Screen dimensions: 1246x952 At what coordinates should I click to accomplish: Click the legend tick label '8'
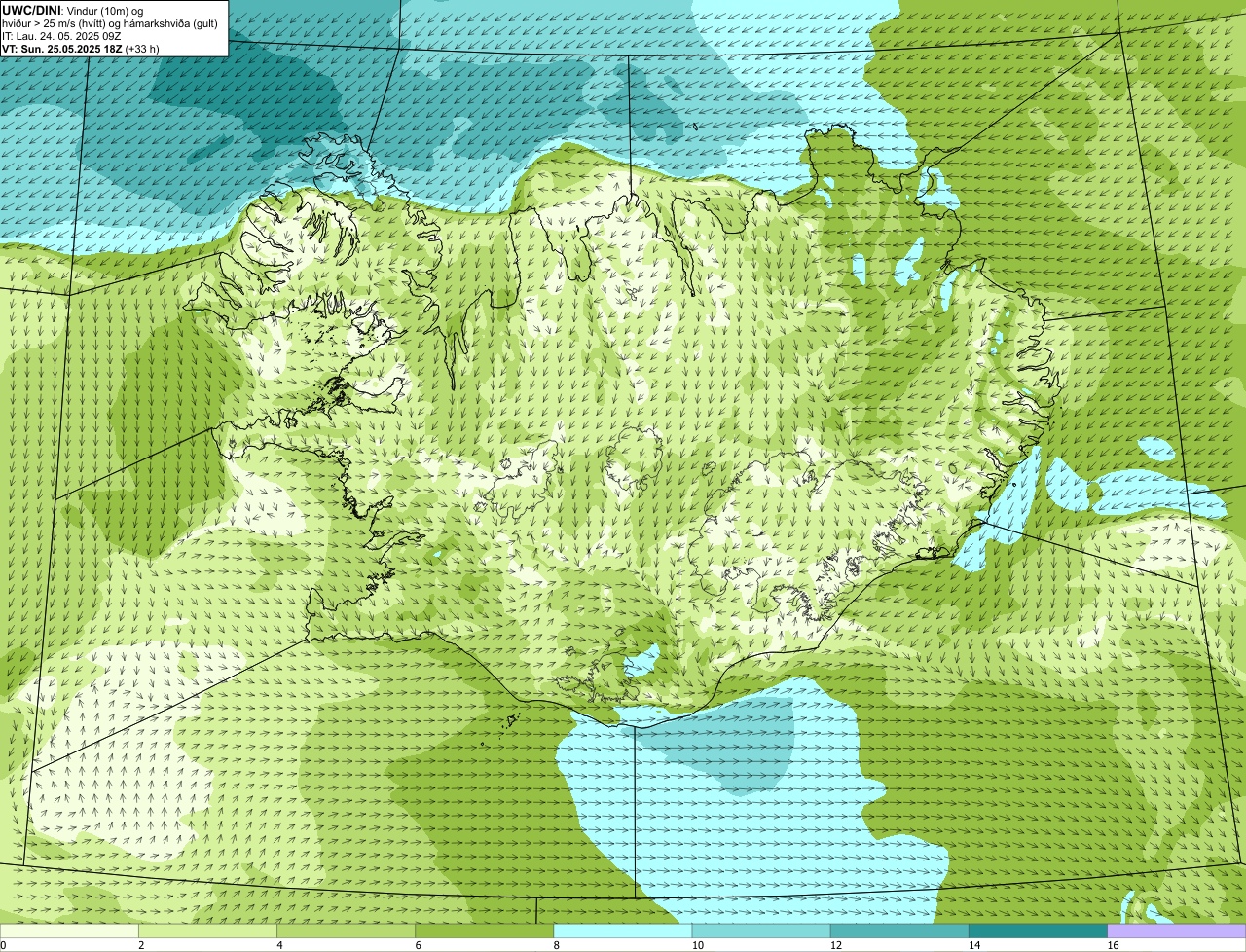(x=556, y=945)
